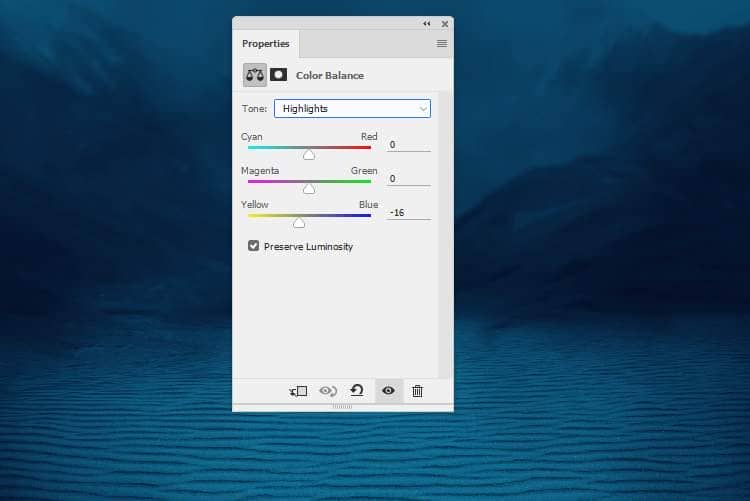Click the Magenta label
The width and height of the screenshot is (750, 501).
click(260, 171)
